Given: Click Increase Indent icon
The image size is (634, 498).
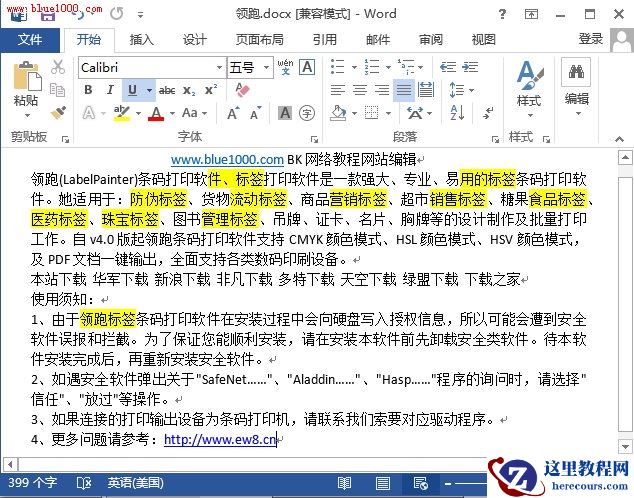Looking at the screenshot, I should click(x=470, y=67).
